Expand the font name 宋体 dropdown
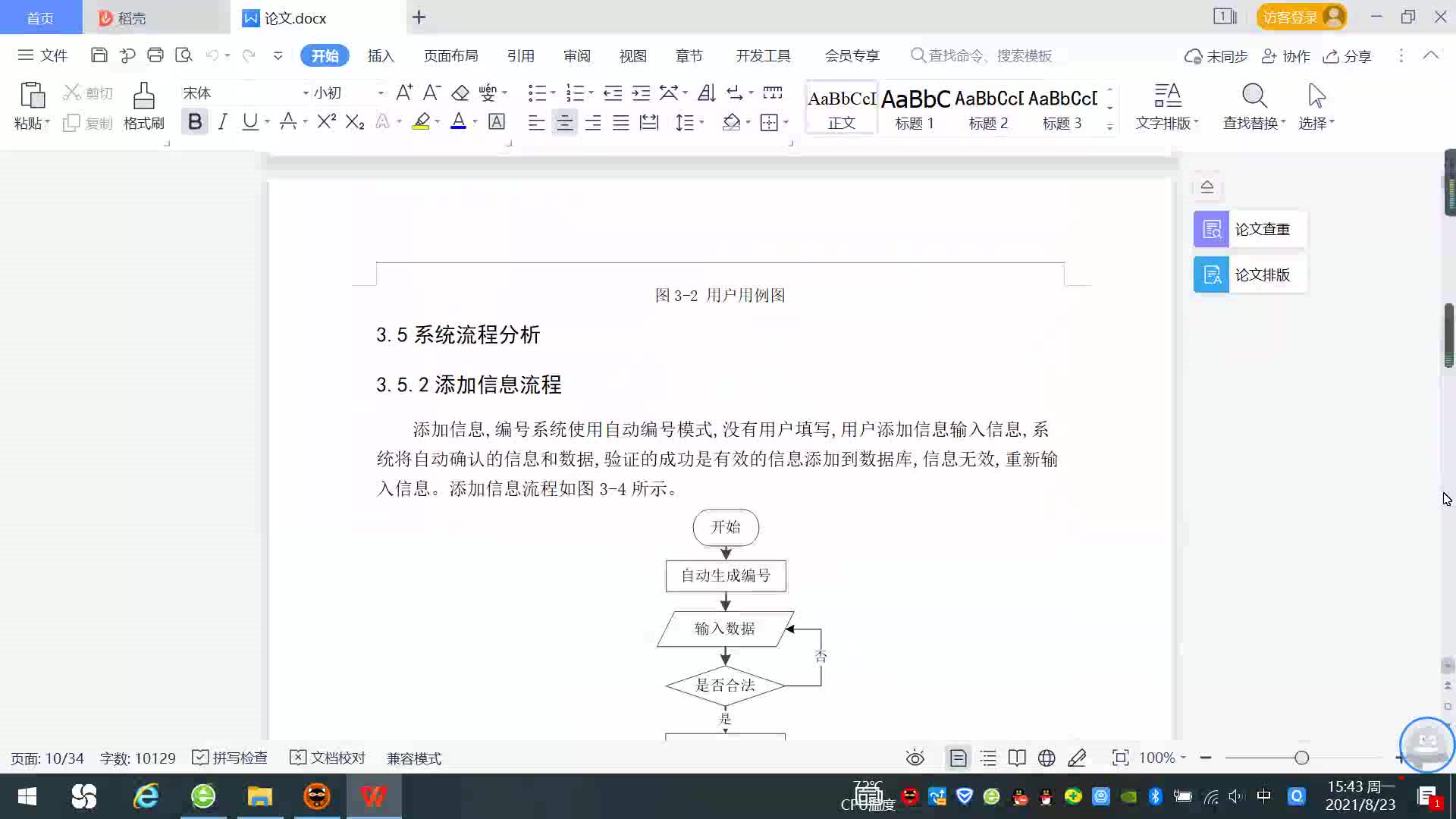1456x819 pixels. point(306,93)
